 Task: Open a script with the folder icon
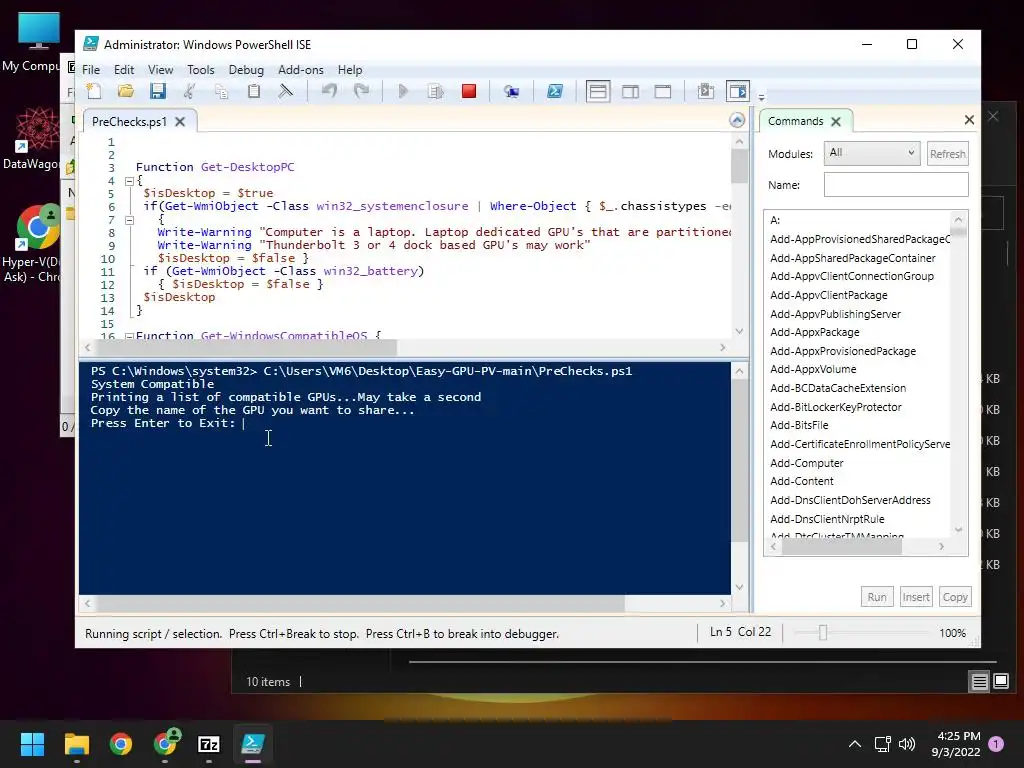click(x=125, y=91)
